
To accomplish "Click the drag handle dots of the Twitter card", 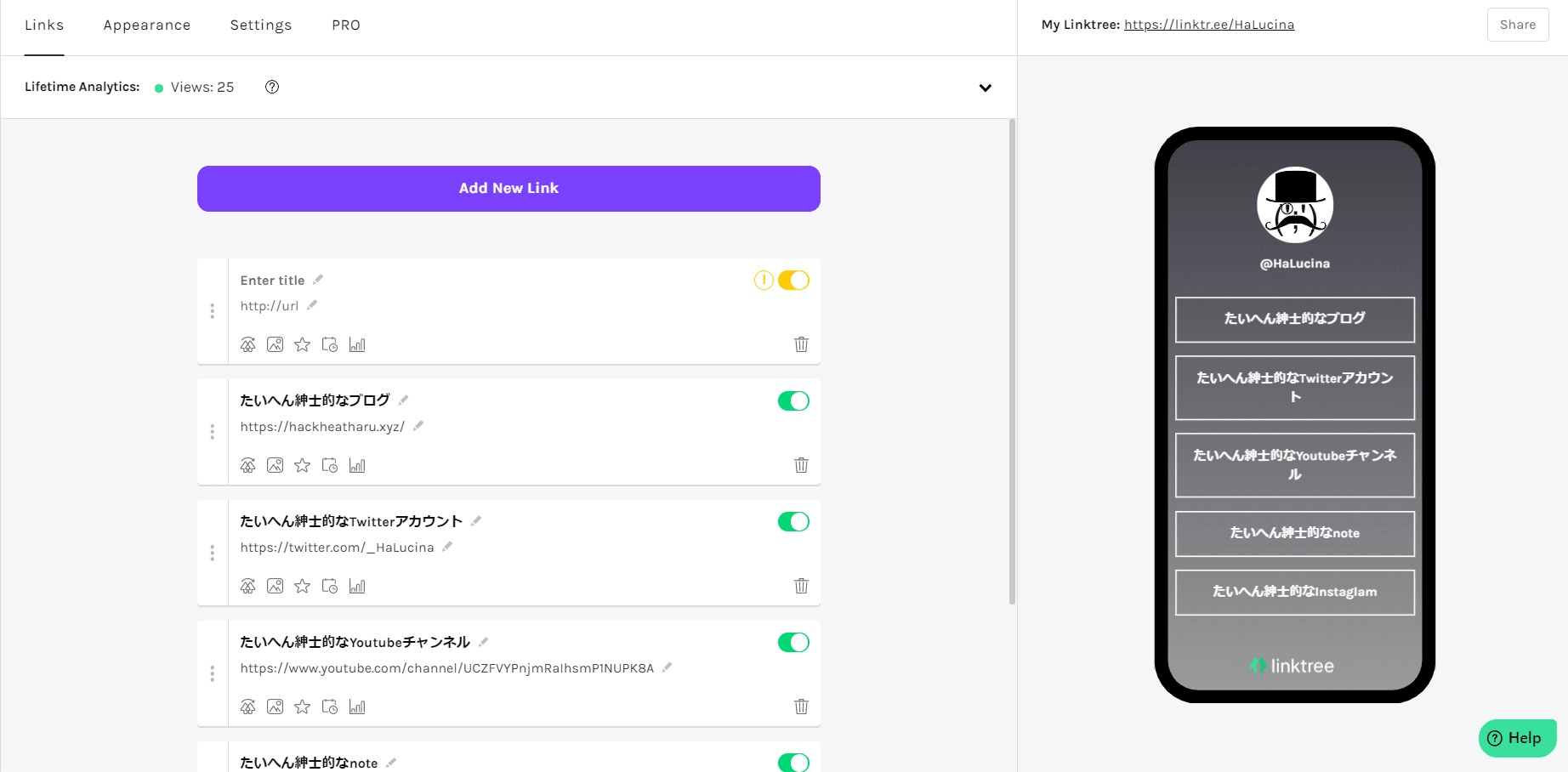I will (x=213, y=553).
